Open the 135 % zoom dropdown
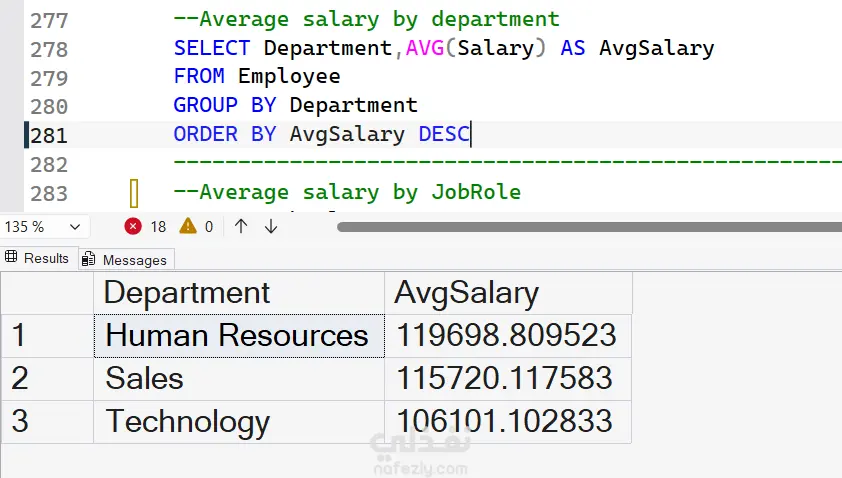This screenshot has width=842, height=478. (x=43, y=227)
